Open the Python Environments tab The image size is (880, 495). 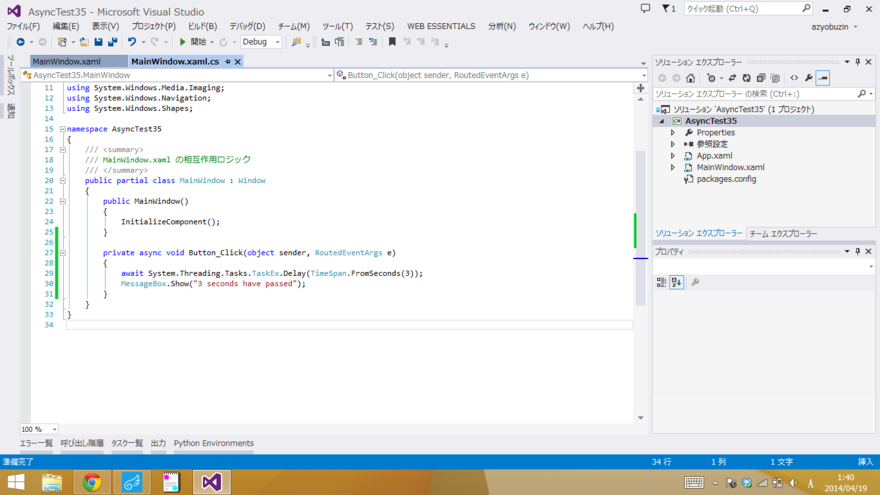click(213, 443)
